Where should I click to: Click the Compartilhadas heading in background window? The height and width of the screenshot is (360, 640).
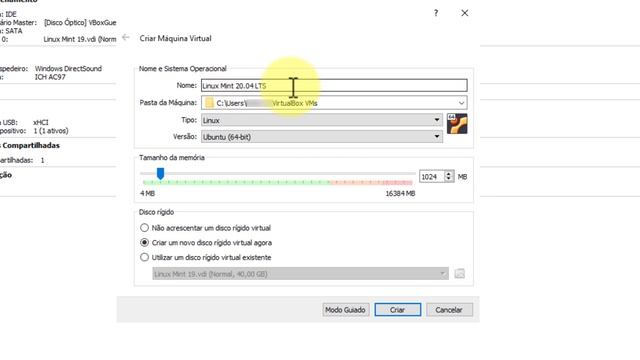(31, 145)
